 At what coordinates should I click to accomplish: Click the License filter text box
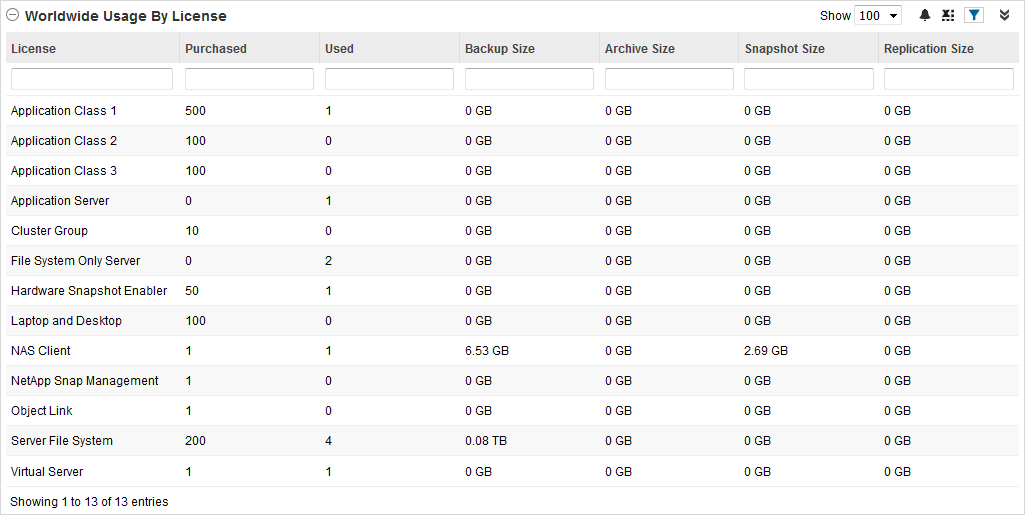92,79
